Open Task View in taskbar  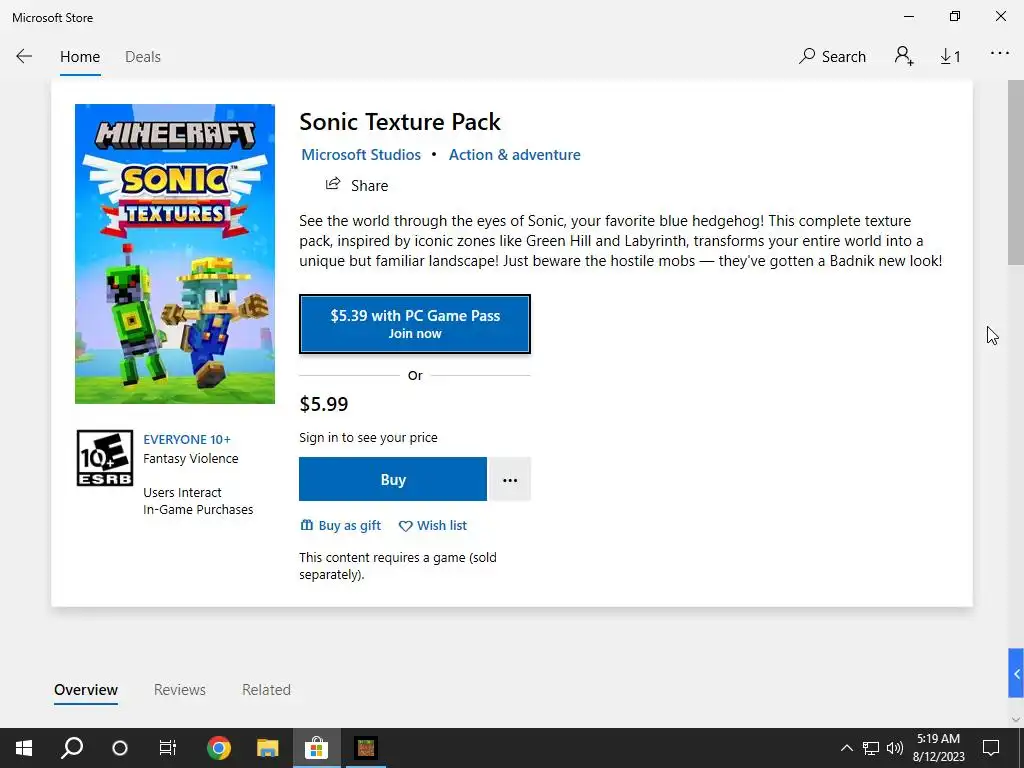click(168, 748)
